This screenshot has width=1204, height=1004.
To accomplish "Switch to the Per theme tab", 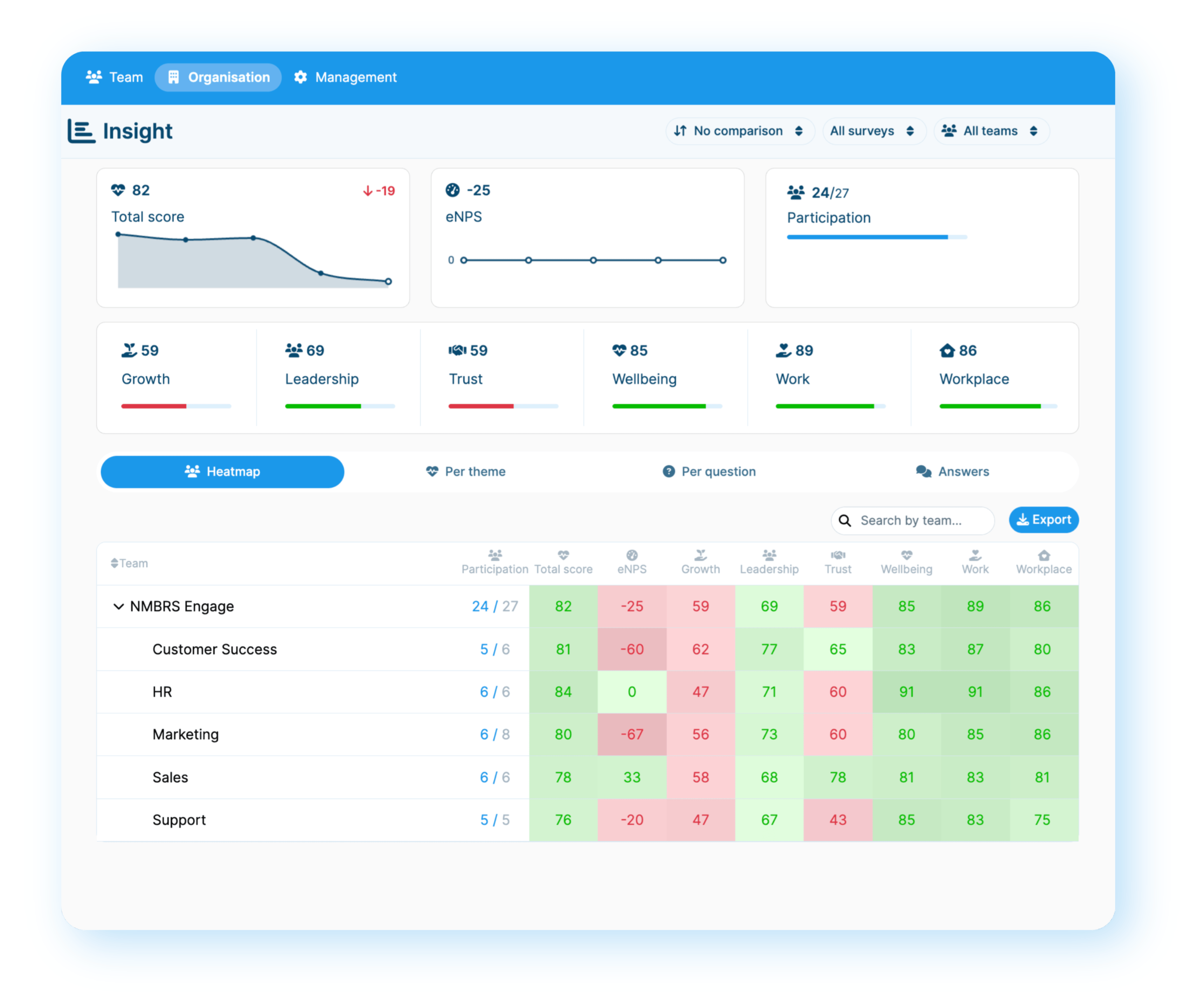I will tap(465, 471).
